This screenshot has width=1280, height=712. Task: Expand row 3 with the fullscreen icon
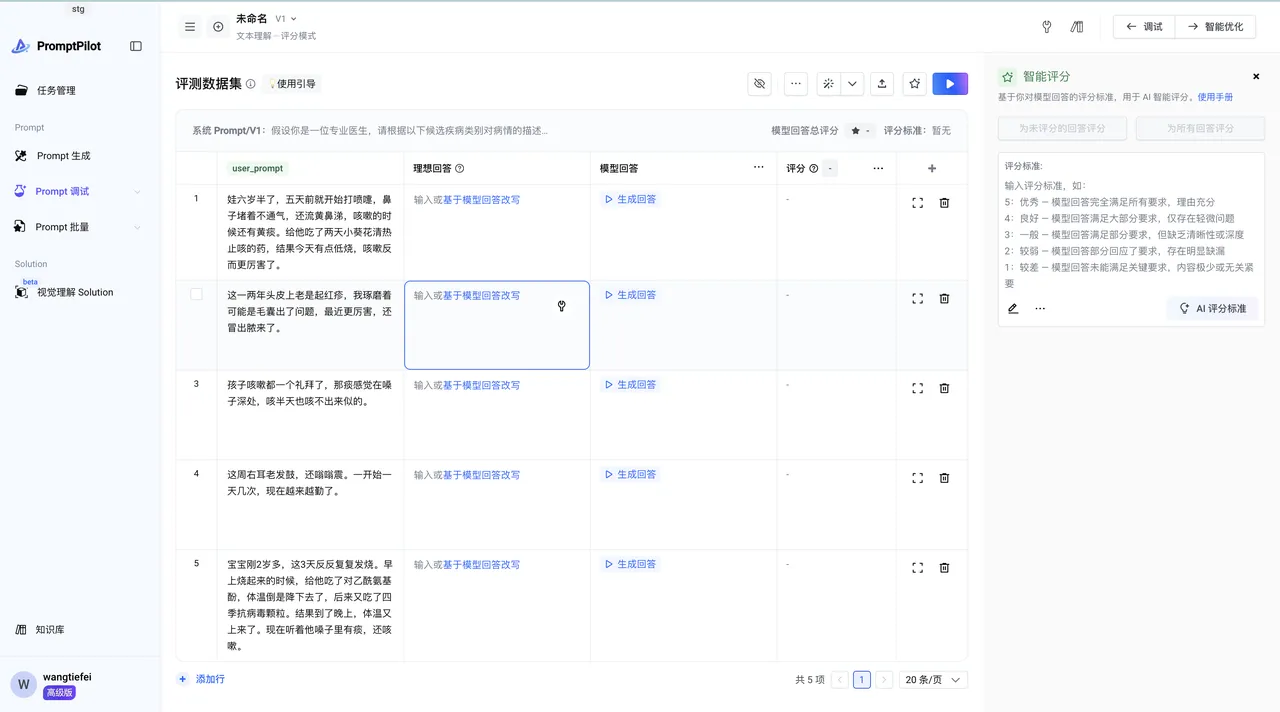917,388
